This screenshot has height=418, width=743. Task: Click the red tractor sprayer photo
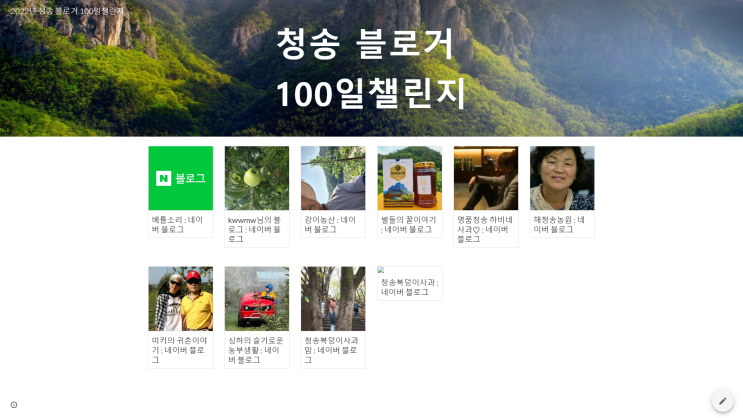click(x=257, y=299)
